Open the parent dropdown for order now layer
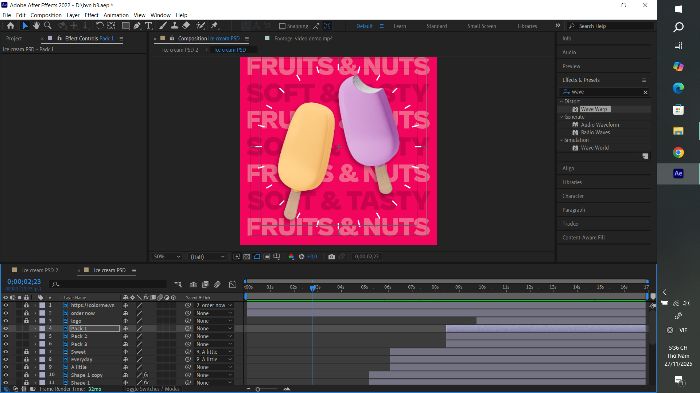This screenshot has height=393, width=700. tap(214, 313)
